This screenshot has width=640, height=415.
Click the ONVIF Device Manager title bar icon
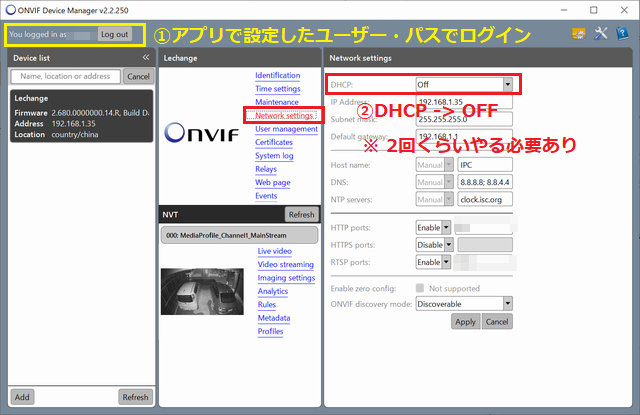coord(11,10)
